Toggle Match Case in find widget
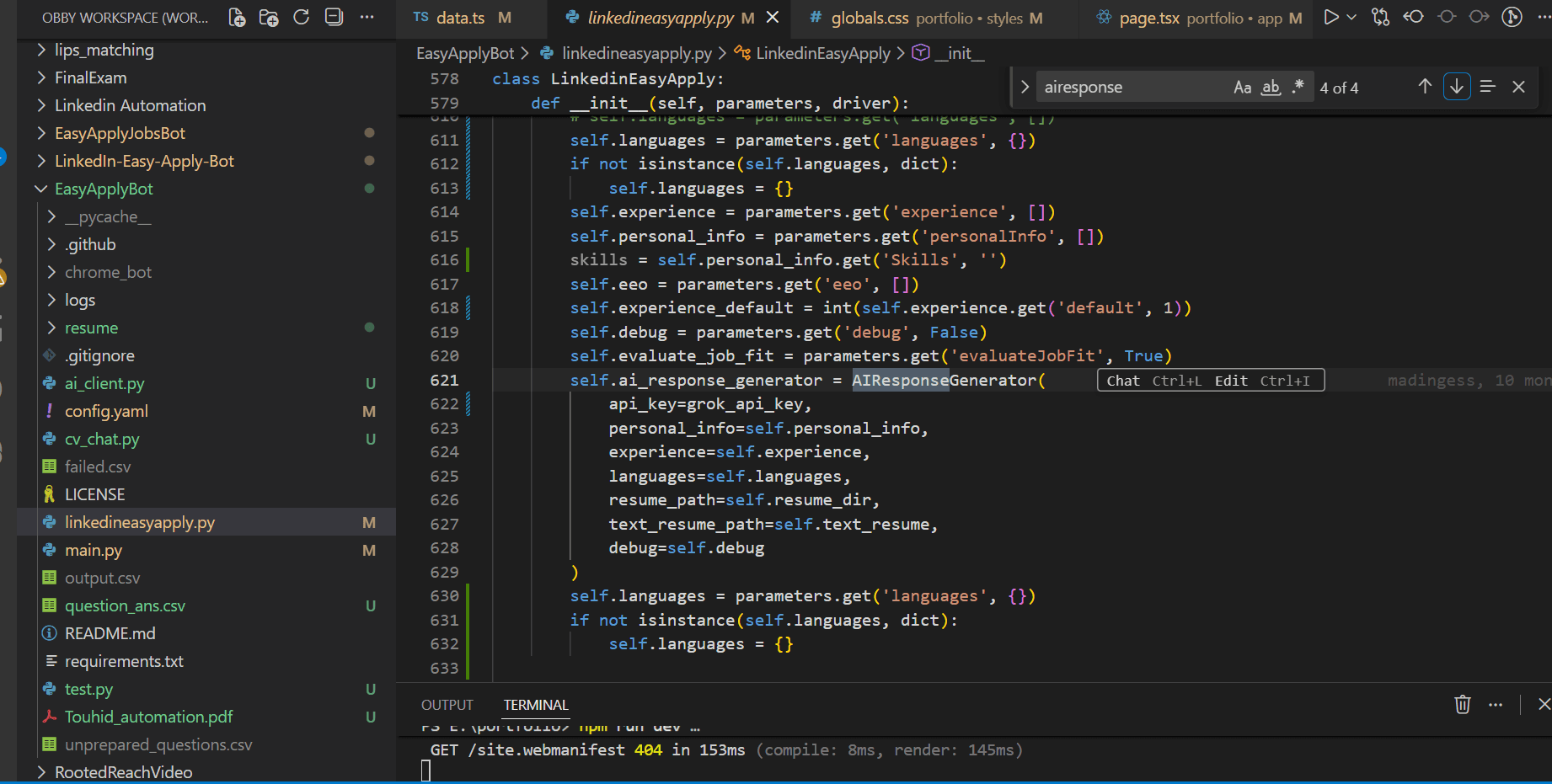The width and height of the screenshot is (1552, 784). 1242,88
